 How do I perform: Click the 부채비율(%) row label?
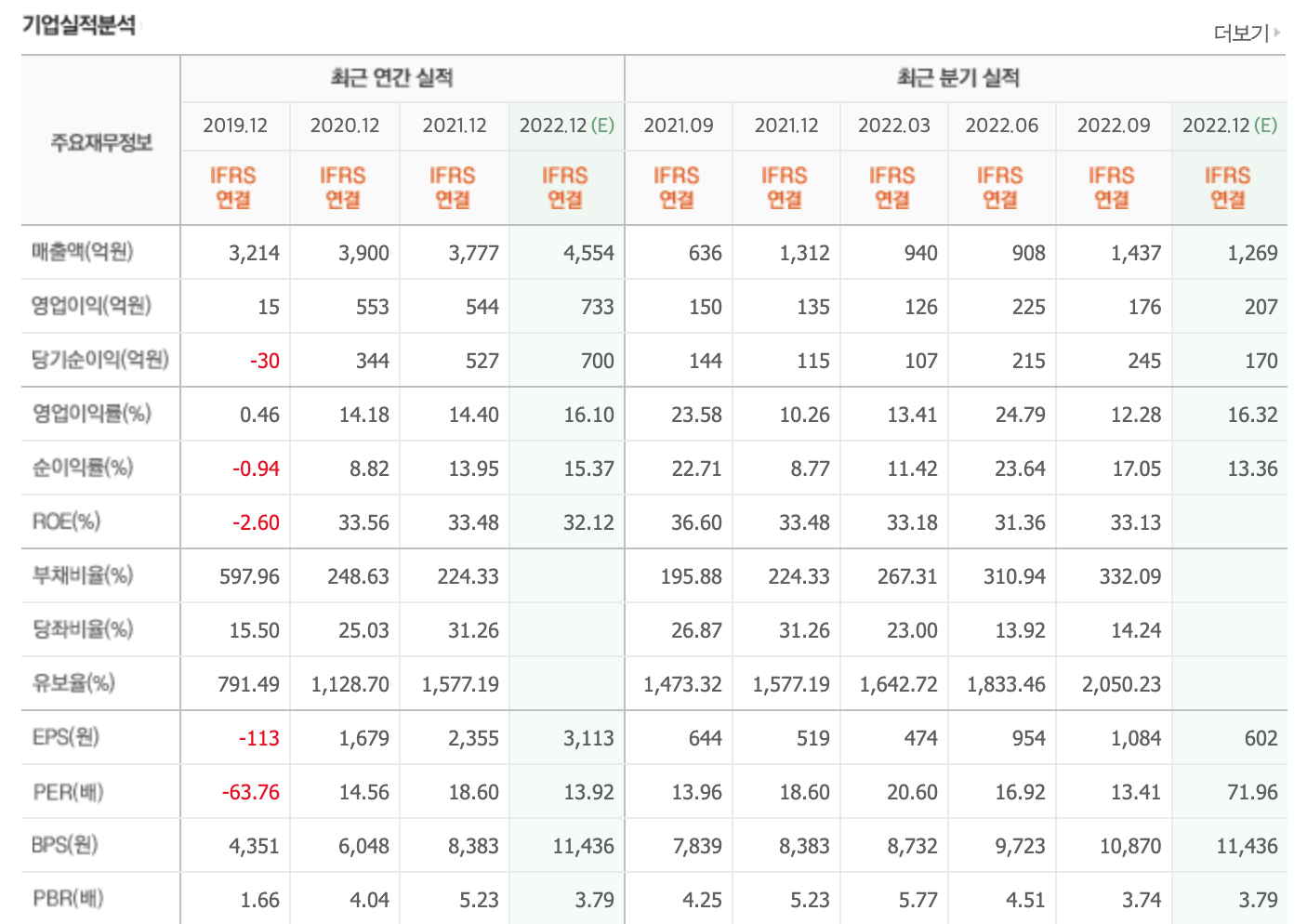tap(83, 575)
